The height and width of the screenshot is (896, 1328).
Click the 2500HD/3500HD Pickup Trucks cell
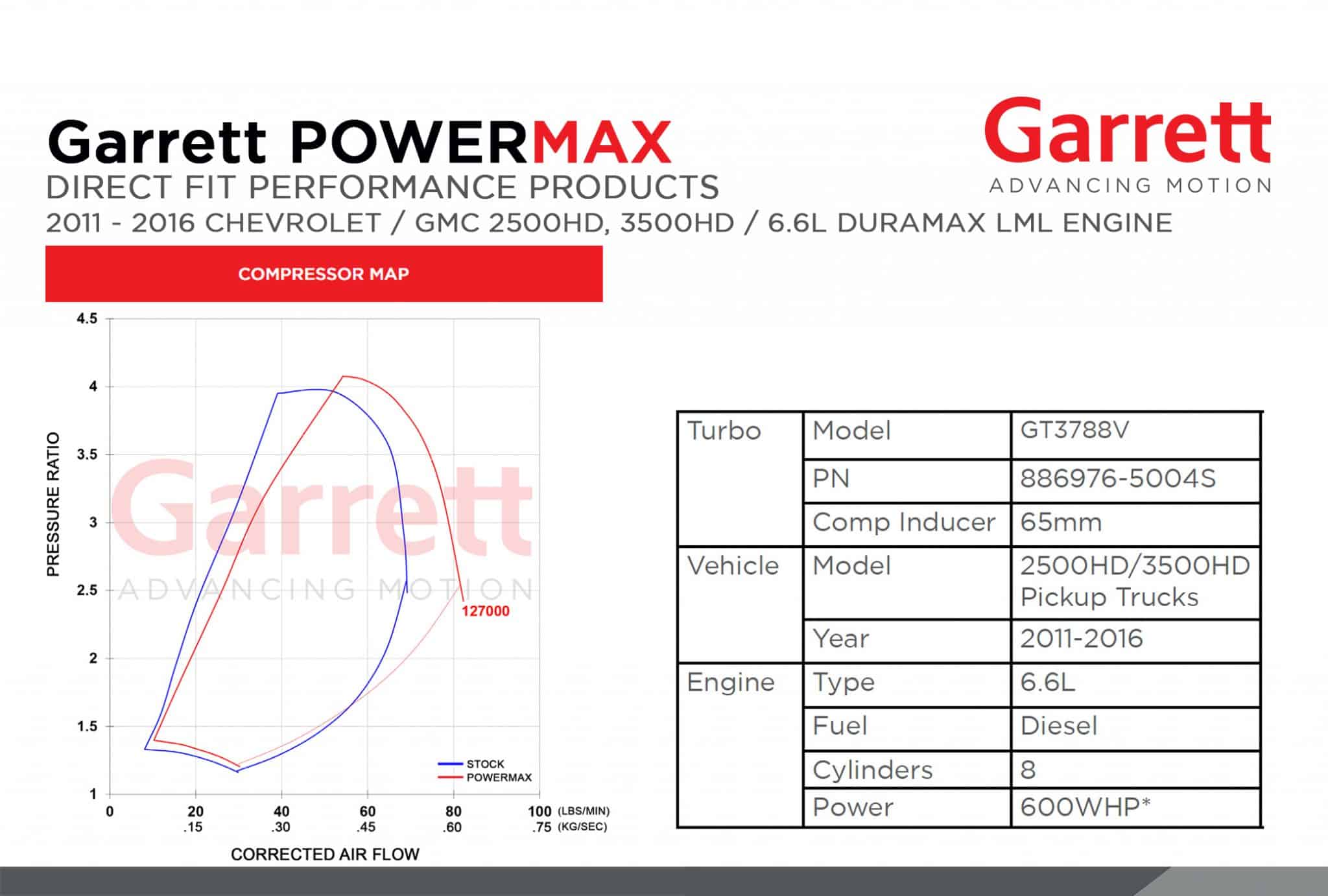pos(1135,583)
